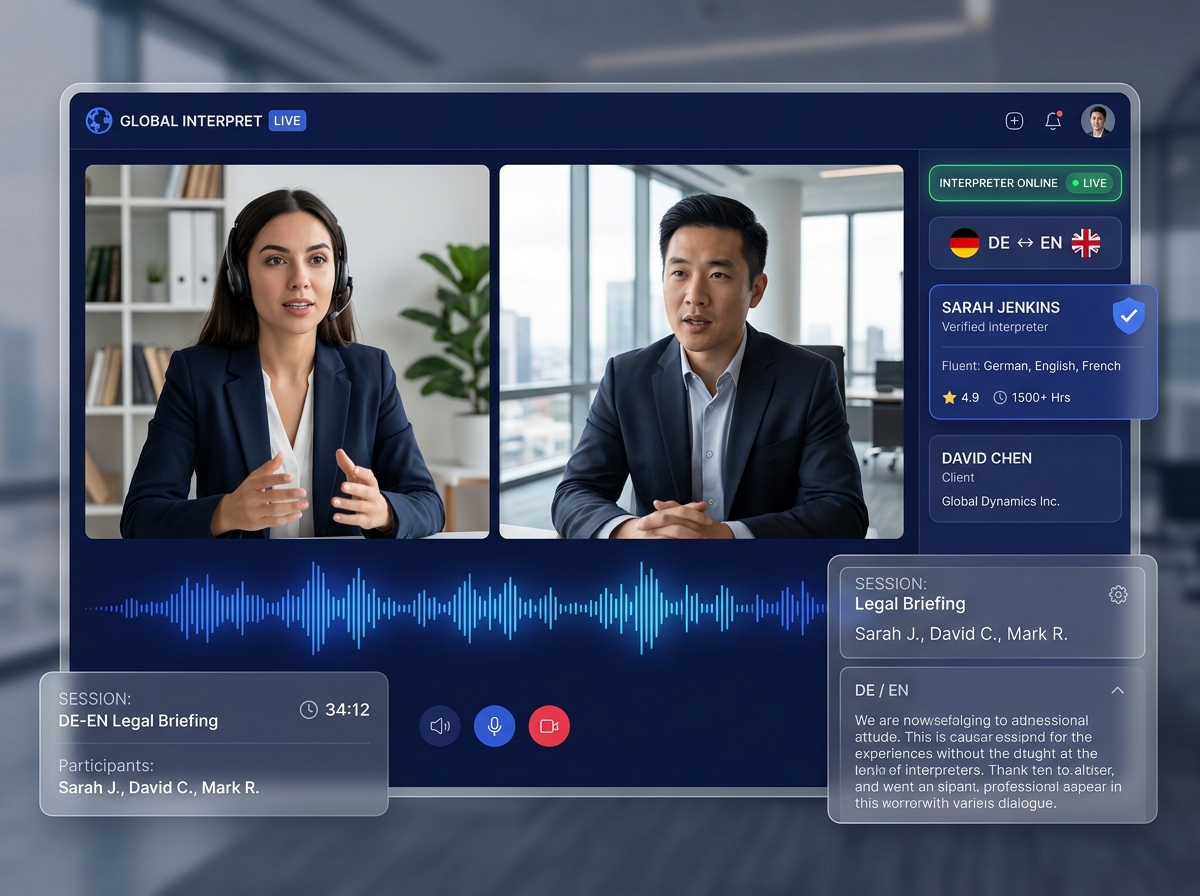Select the Sarah Jenkins interpreter card
The height and width of the screenshot is (896, 1200).
tap(1043, 352)
